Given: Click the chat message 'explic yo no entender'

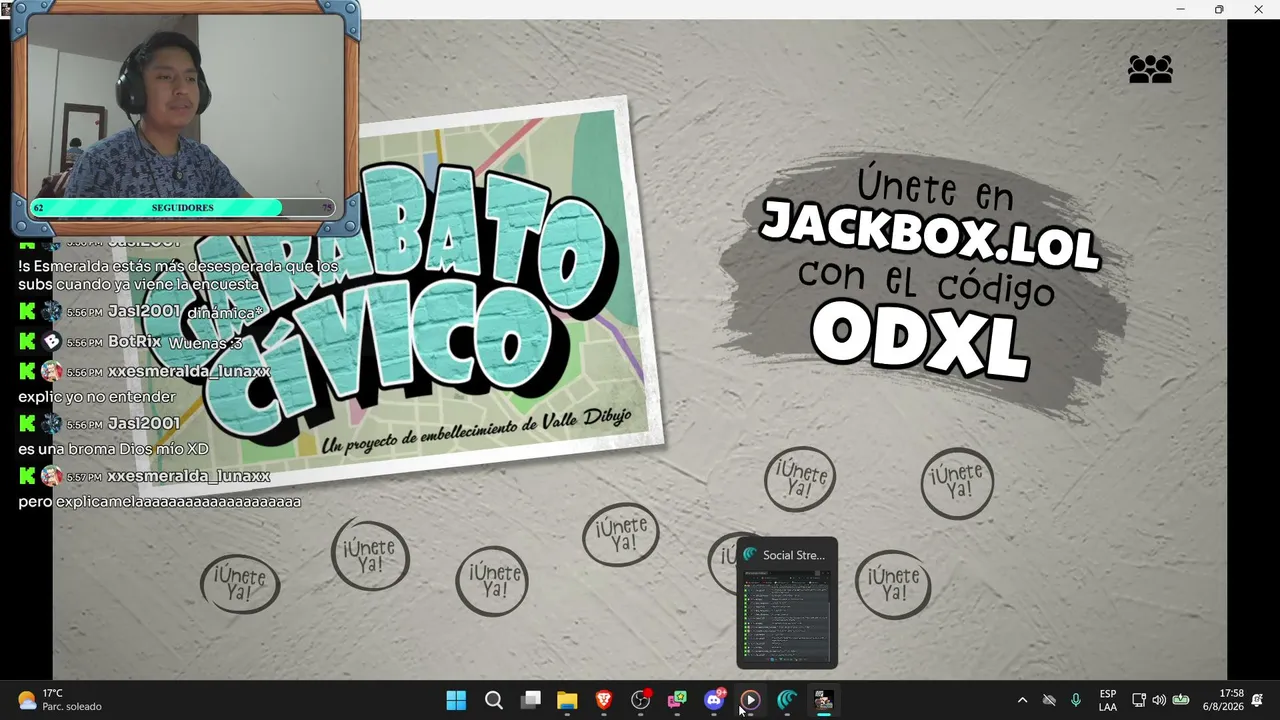Looking at the screenshot, I should 96,397.
